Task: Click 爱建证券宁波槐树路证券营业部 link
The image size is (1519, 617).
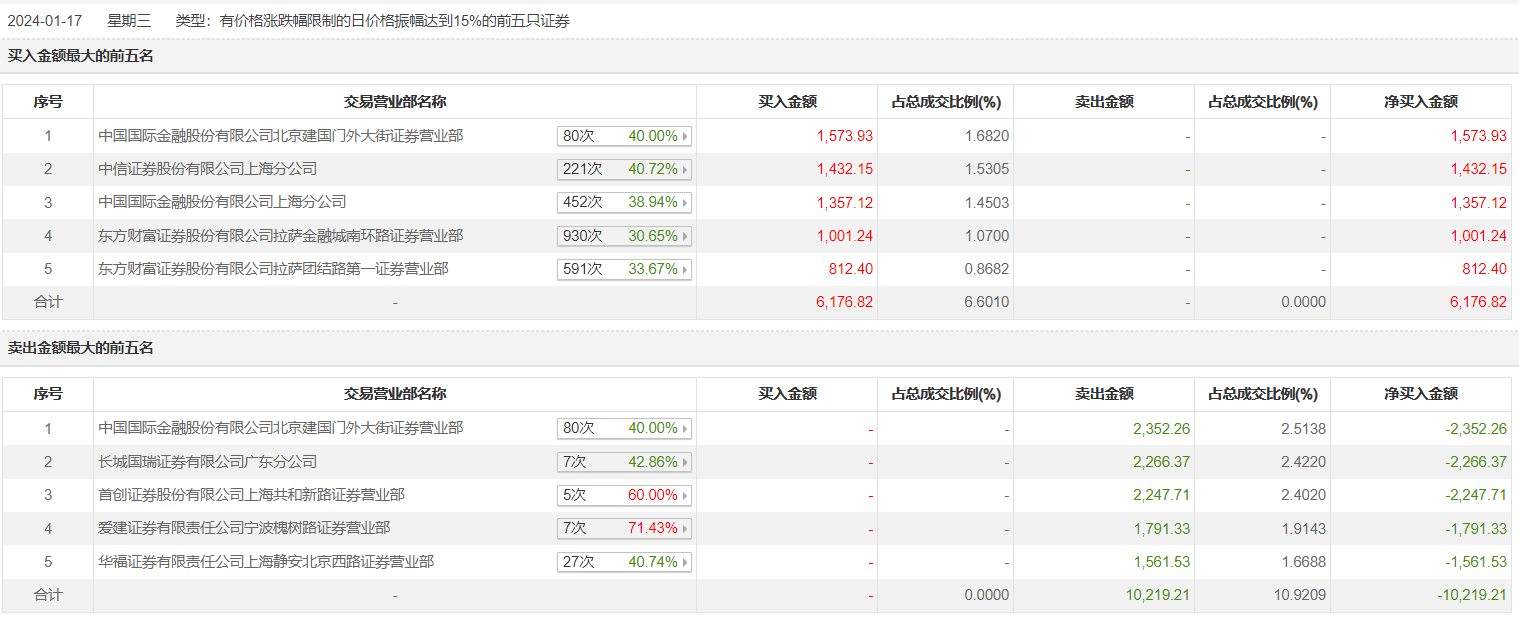Action: pos(244,528)
